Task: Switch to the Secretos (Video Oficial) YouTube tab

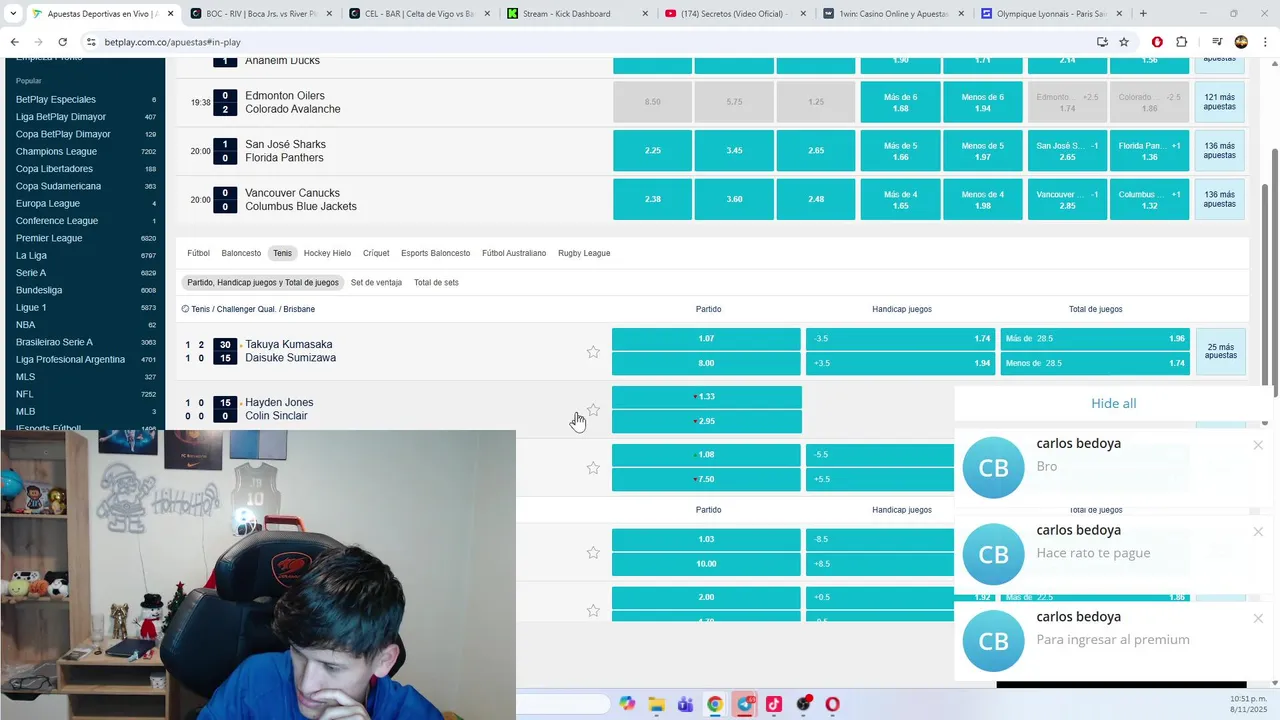Action: [735, 14]
